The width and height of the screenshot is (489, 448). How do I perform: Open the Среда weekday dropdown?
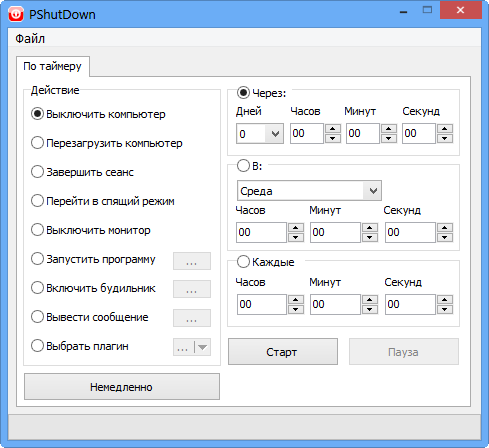coord(309,191)
